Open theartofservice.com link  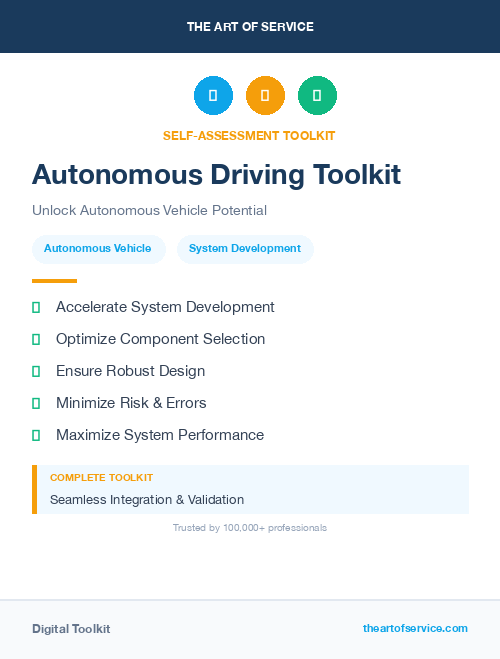[x=415, y=628]
